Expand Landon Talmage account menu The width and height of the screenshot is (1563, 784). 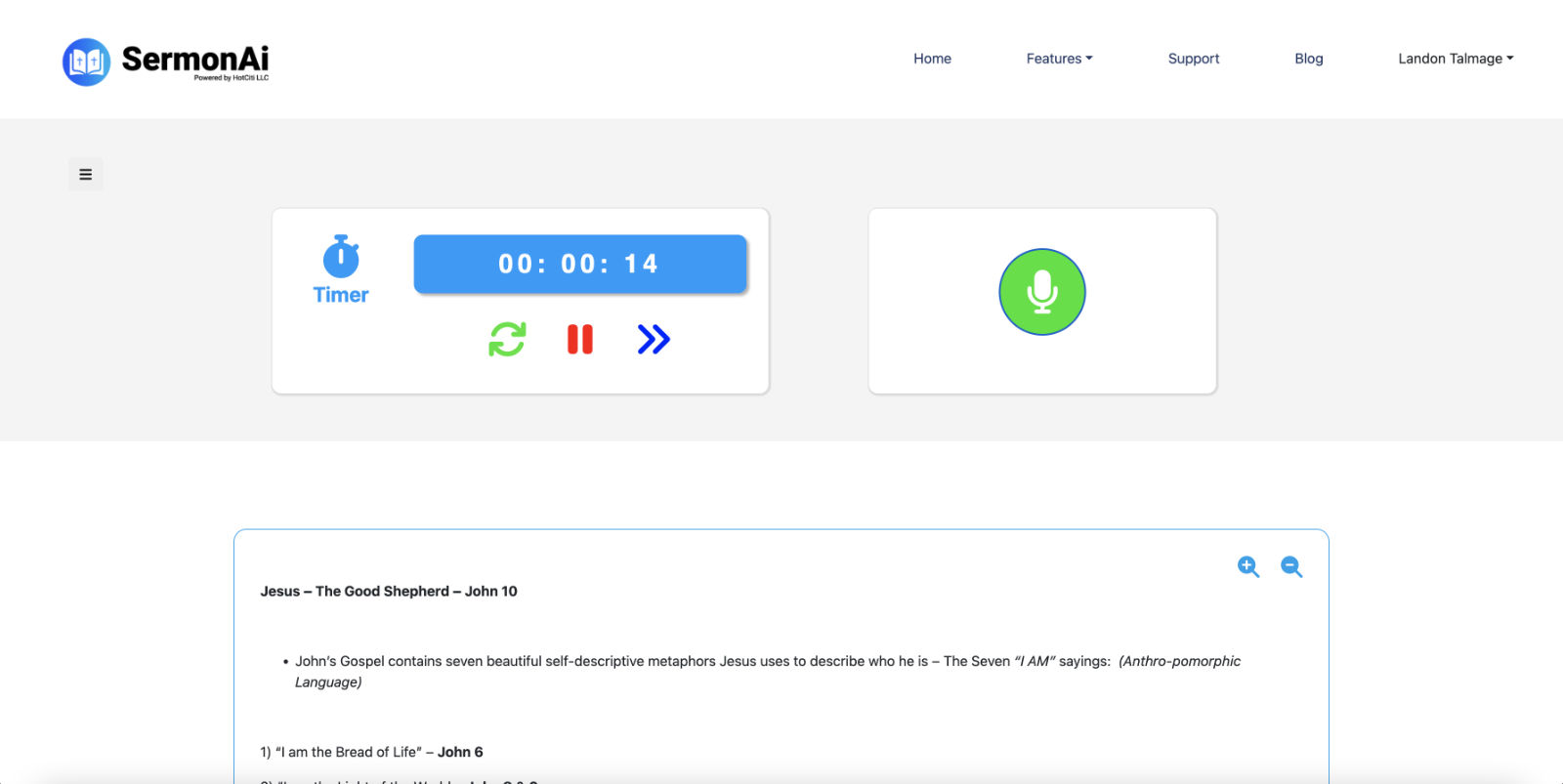click(x=1456, y=59)
